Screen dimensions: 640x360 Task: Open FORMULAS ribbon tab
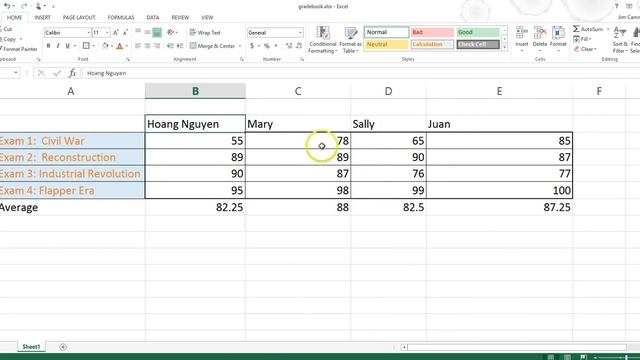tap(121, 17)
